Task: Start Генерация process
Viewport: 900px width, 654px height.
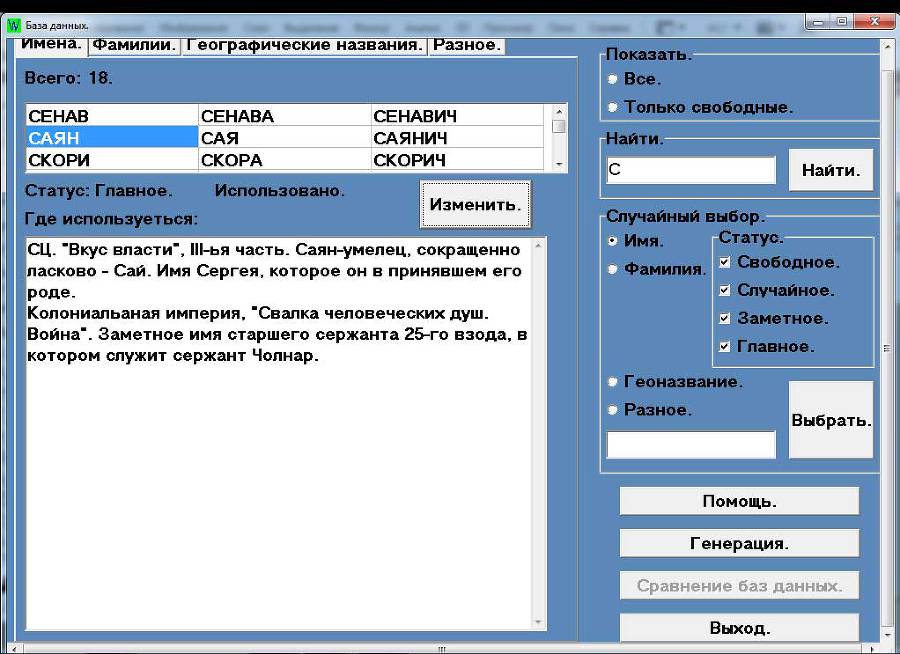Action: pyautogui.click(x=739, y=542)
